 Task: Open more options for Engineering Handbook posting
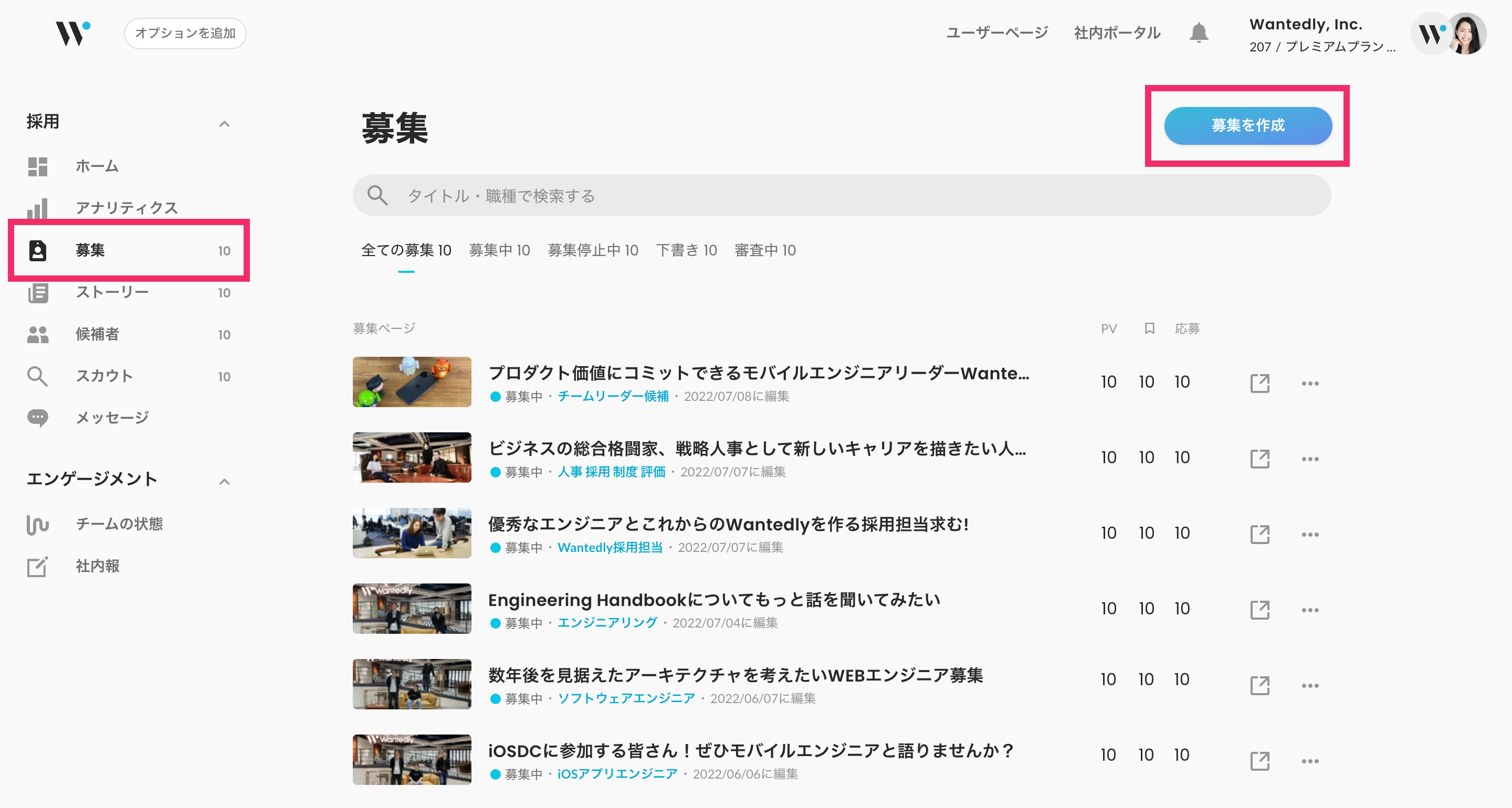tap(1310, 610)
